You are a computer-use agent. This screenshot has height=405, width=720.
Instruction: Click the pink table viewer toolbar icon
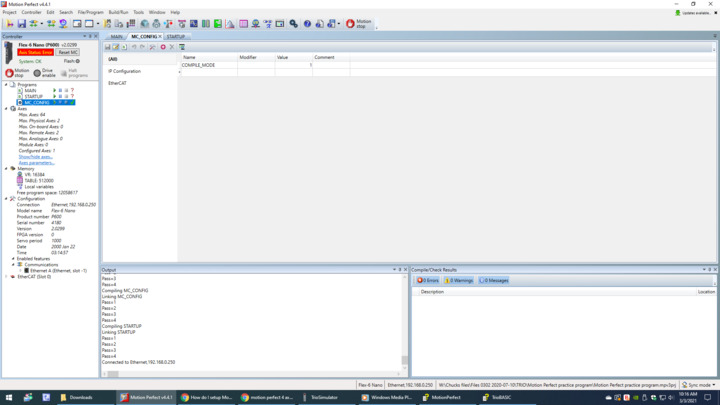pos(243,23)
